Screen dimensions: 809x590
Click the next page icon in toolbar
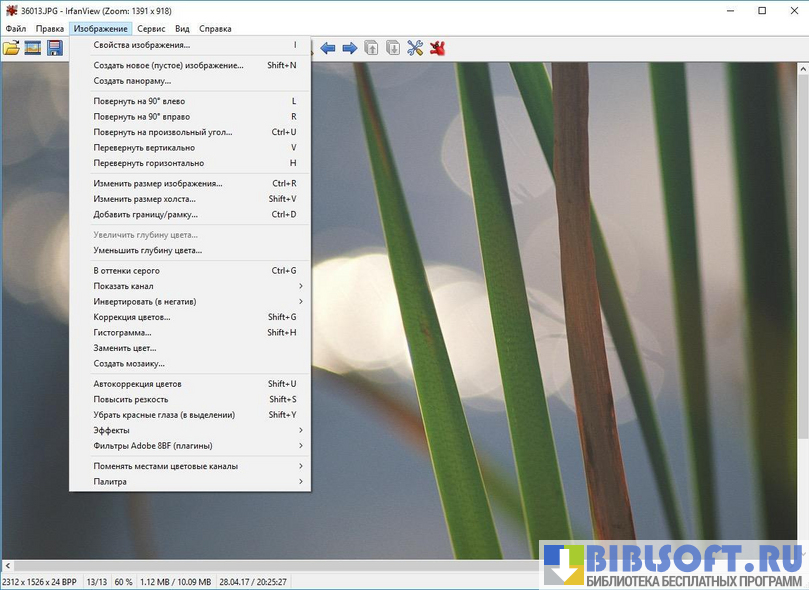point(393,48)
